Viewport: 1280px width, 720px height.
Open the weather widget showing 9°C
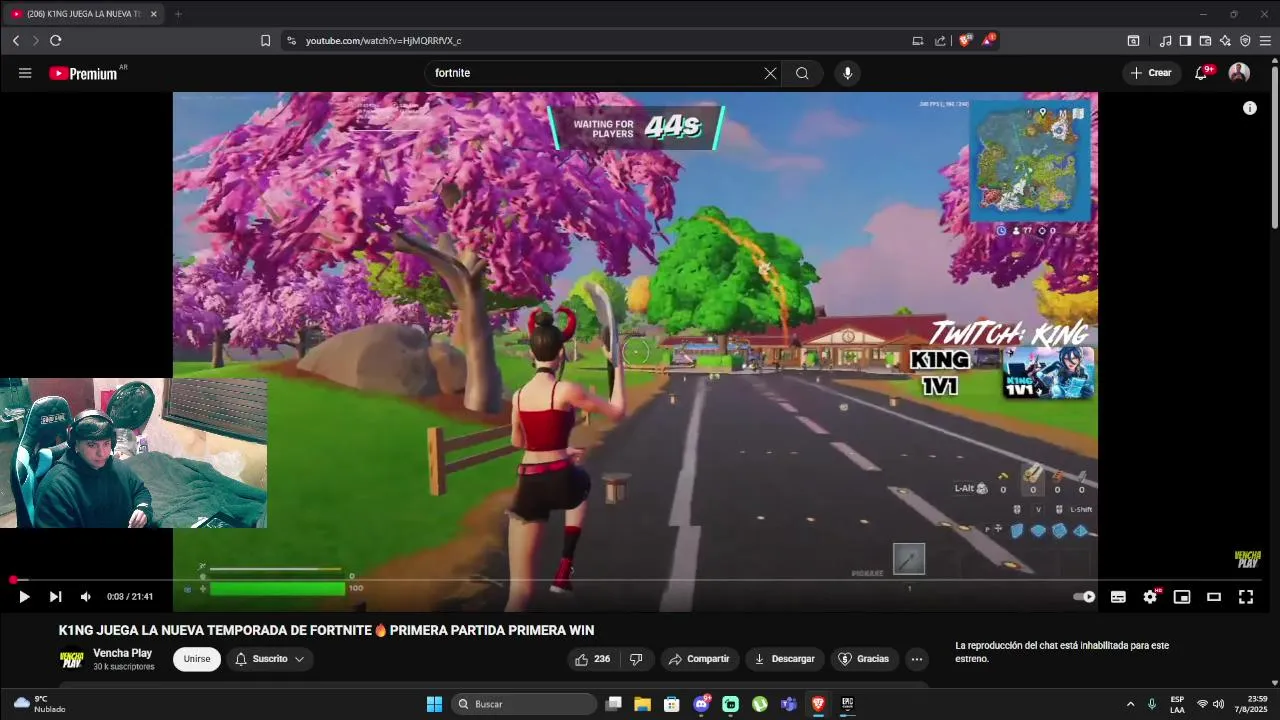[40, 704]
